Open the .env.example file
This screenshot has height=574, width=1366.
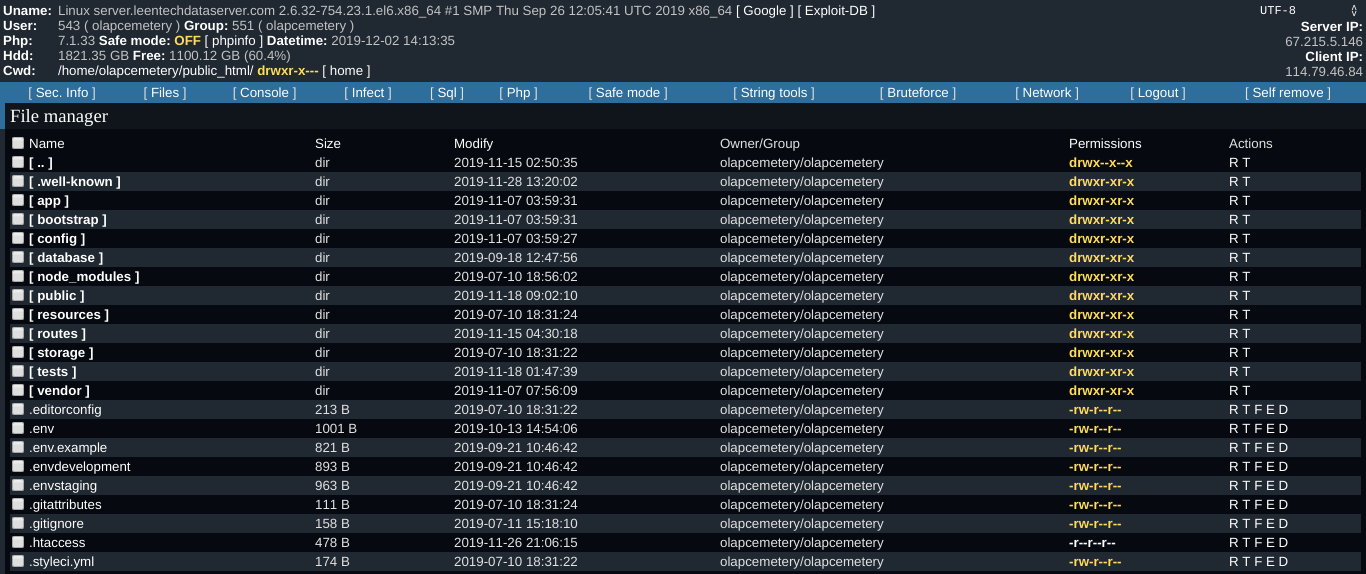(x=68, y=447)
